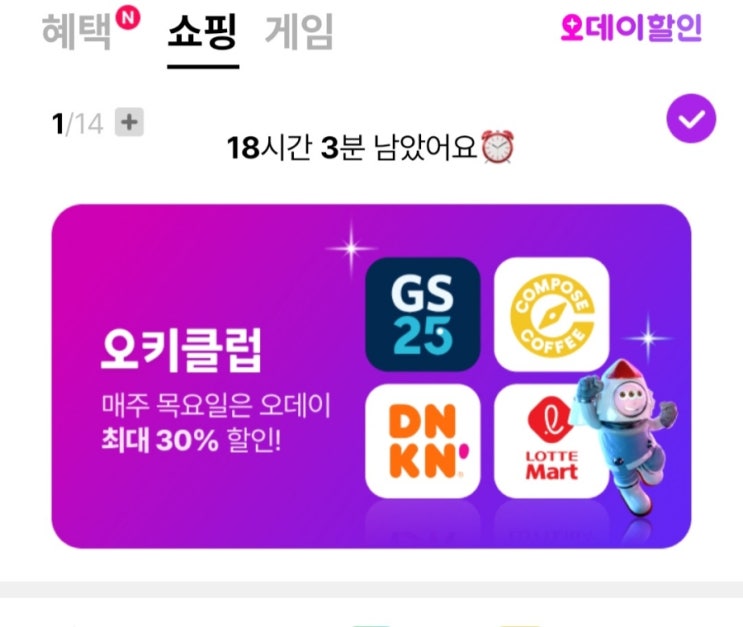Open the Compose Coffee logo tile
Viewport: 743px width, 627px height.
point(552,314)
